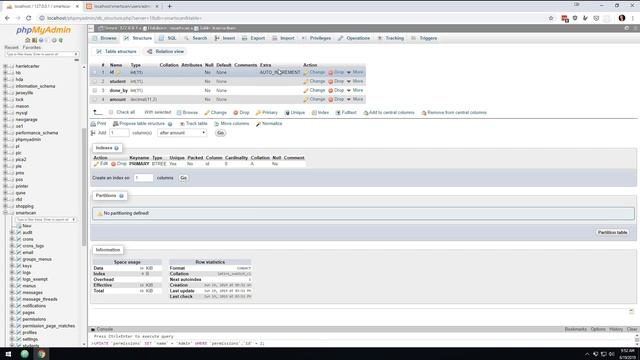Click Index icon in With selected bar
The width and height of the screenshot is (640, 360).
[x=314, y=113]
